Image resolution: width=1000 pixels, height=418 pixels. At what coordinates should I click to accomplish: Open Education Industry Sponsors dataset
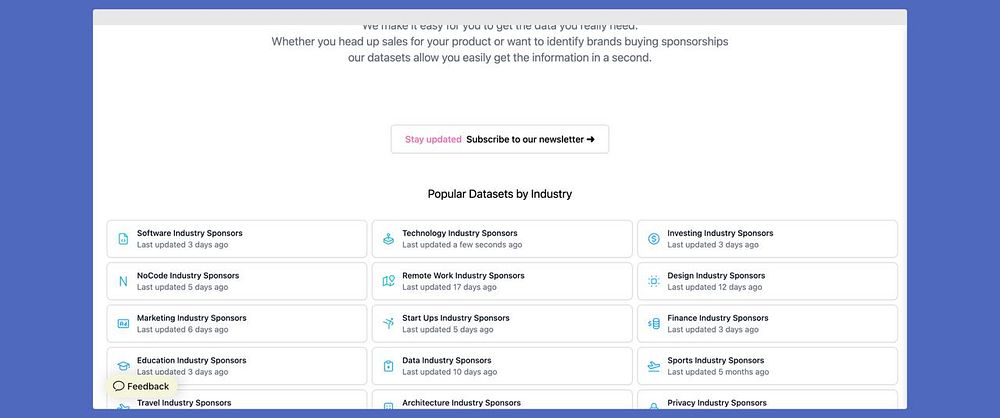click(191, 360)
